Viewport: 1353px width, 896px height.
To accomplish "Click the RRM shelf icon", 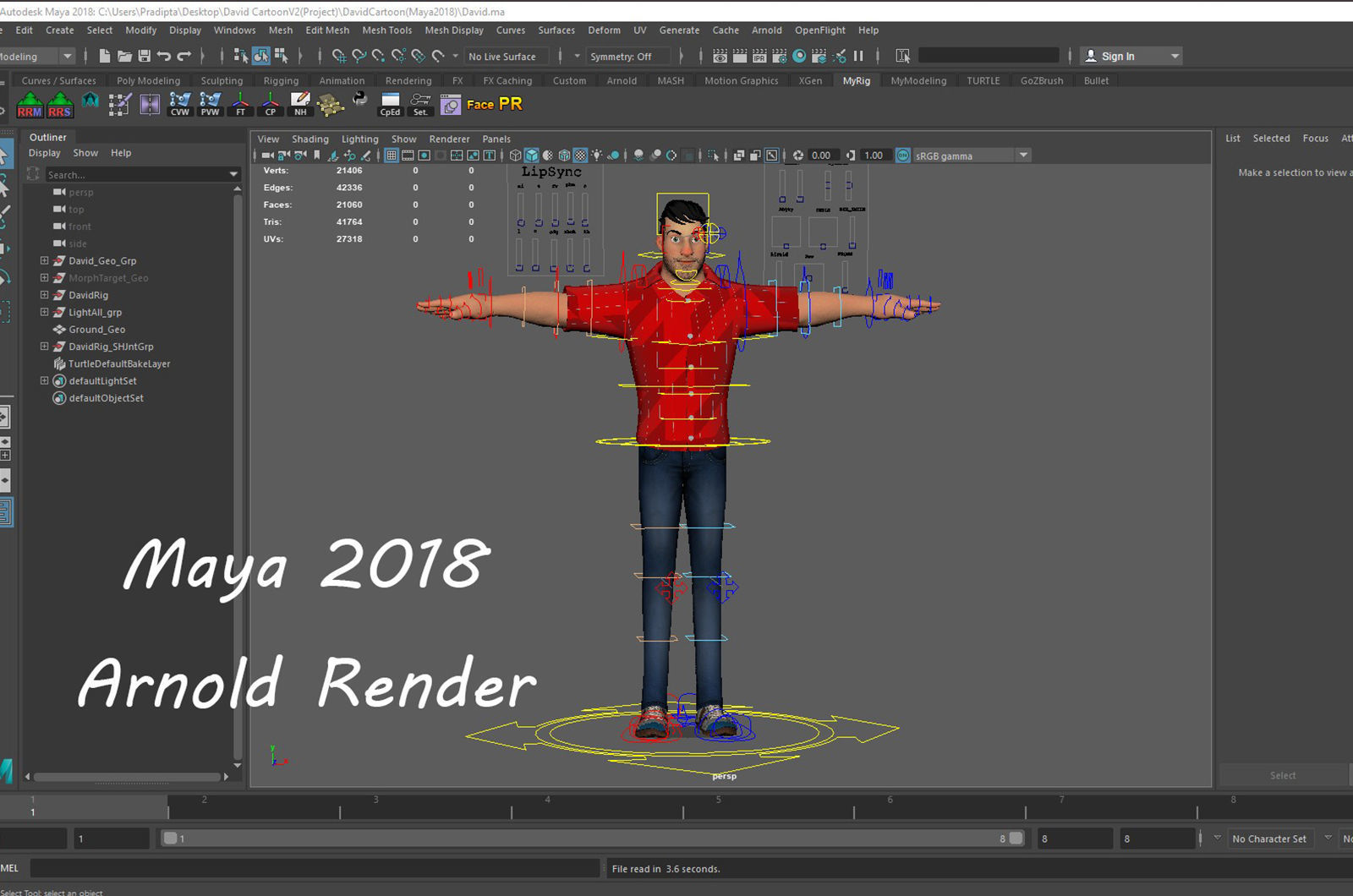I will tap(30, 105).
